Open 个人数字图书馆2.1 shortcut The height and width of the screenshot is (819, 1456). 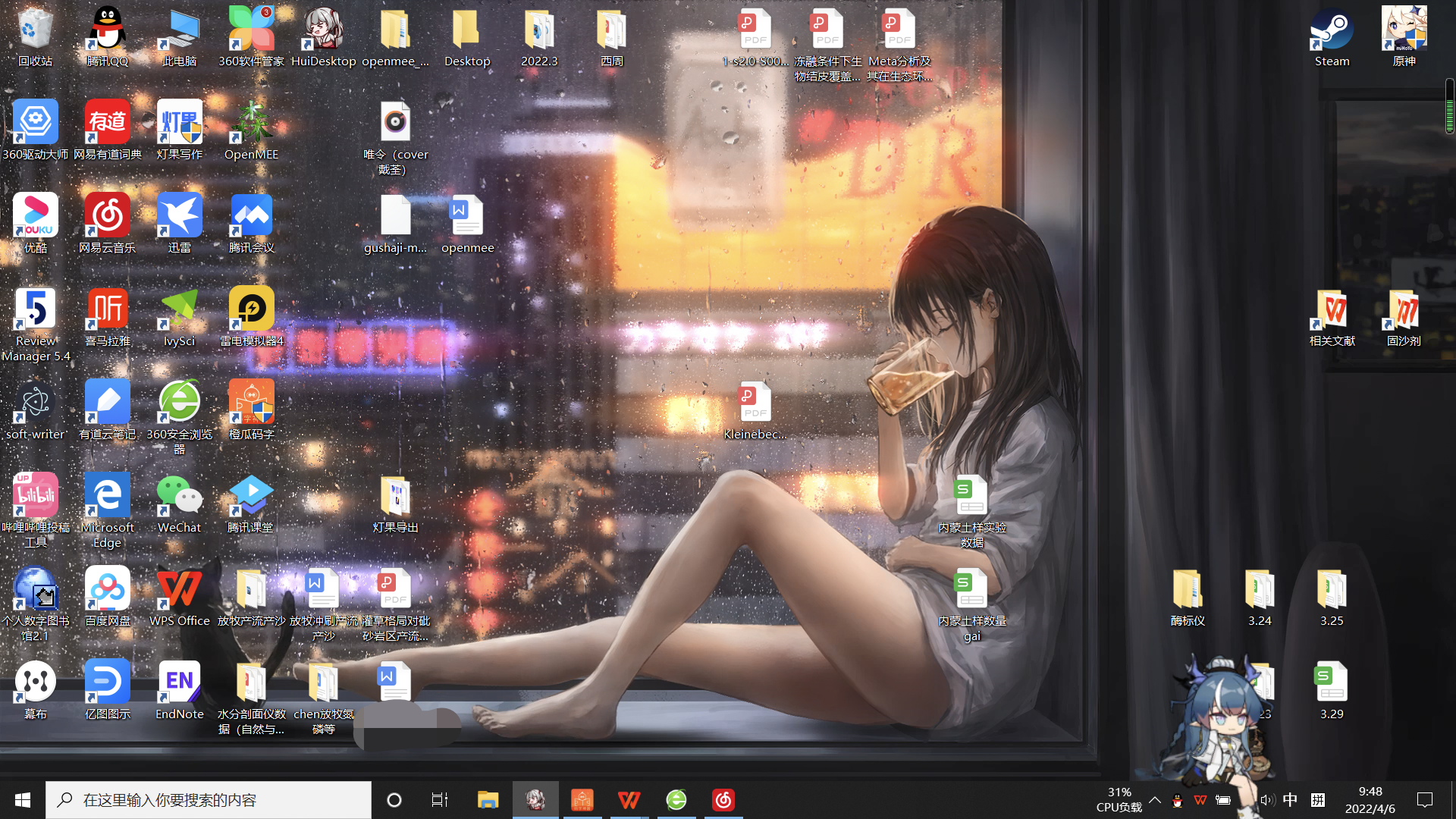(x=35, y=604)
